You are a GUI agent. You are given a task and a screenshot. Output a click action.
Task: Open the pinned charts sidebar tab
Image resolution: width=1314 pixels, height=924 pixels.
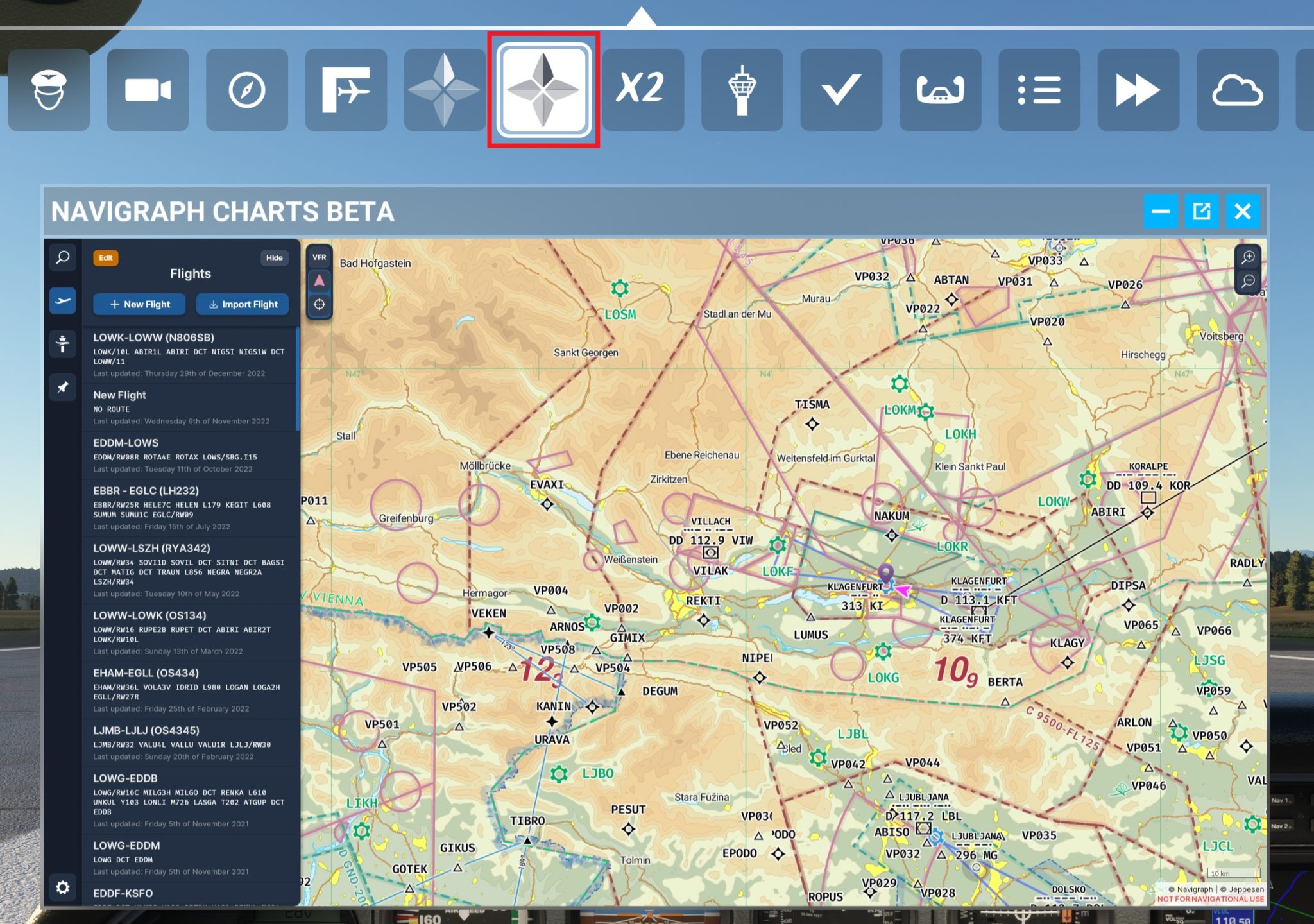(x=63, y=388)
